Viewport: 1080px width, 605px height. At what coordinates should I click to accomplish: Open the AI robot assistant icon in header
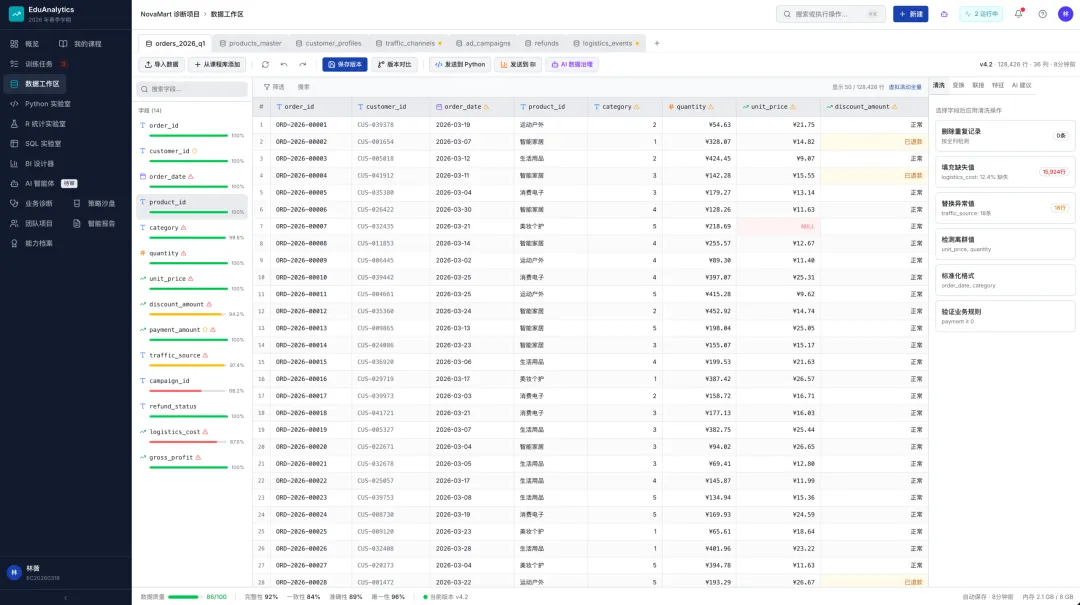coord(944,14)
